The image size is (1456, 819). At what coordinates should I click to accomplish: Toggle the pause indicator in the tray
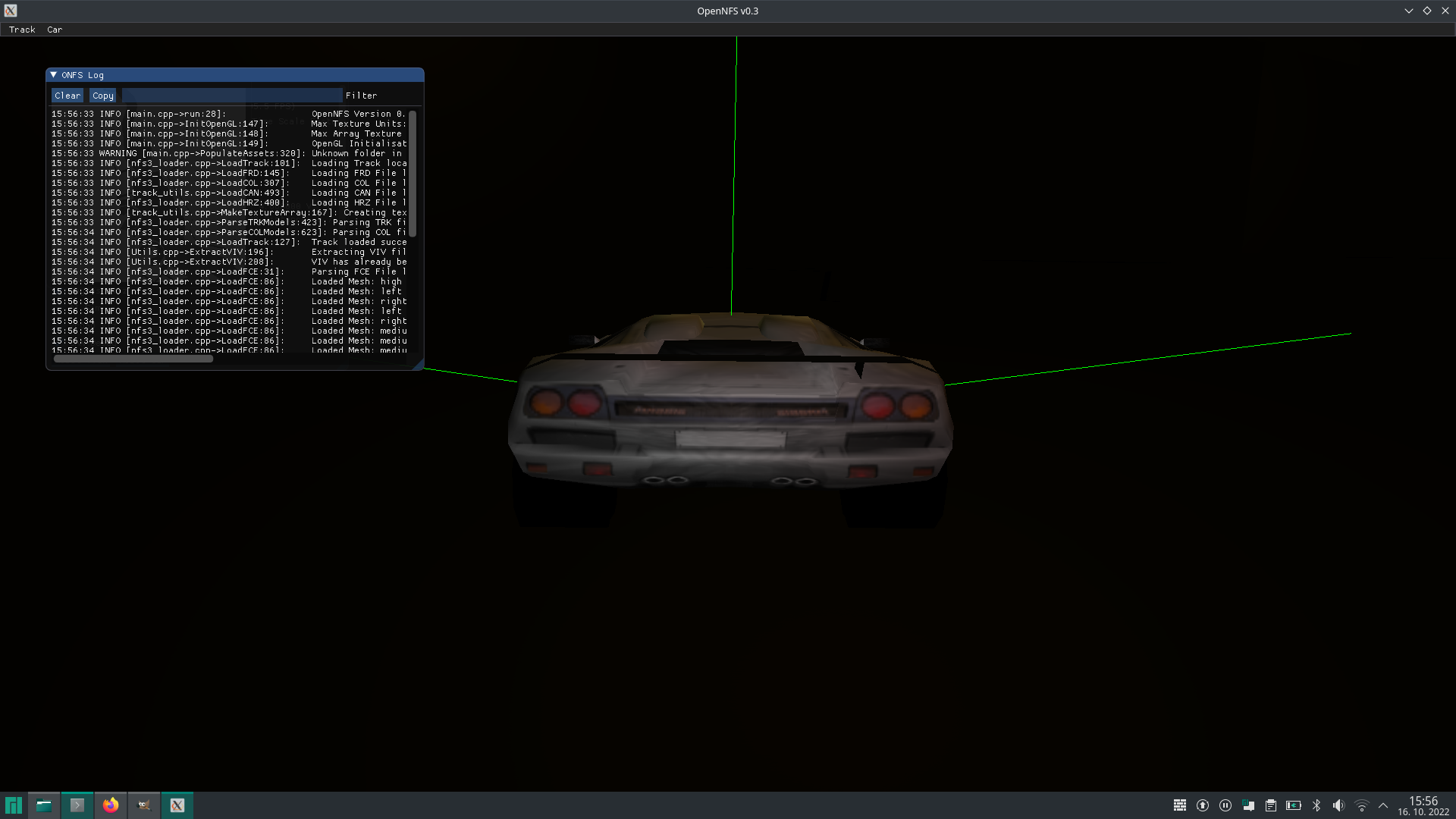(x=1226, y=805)
